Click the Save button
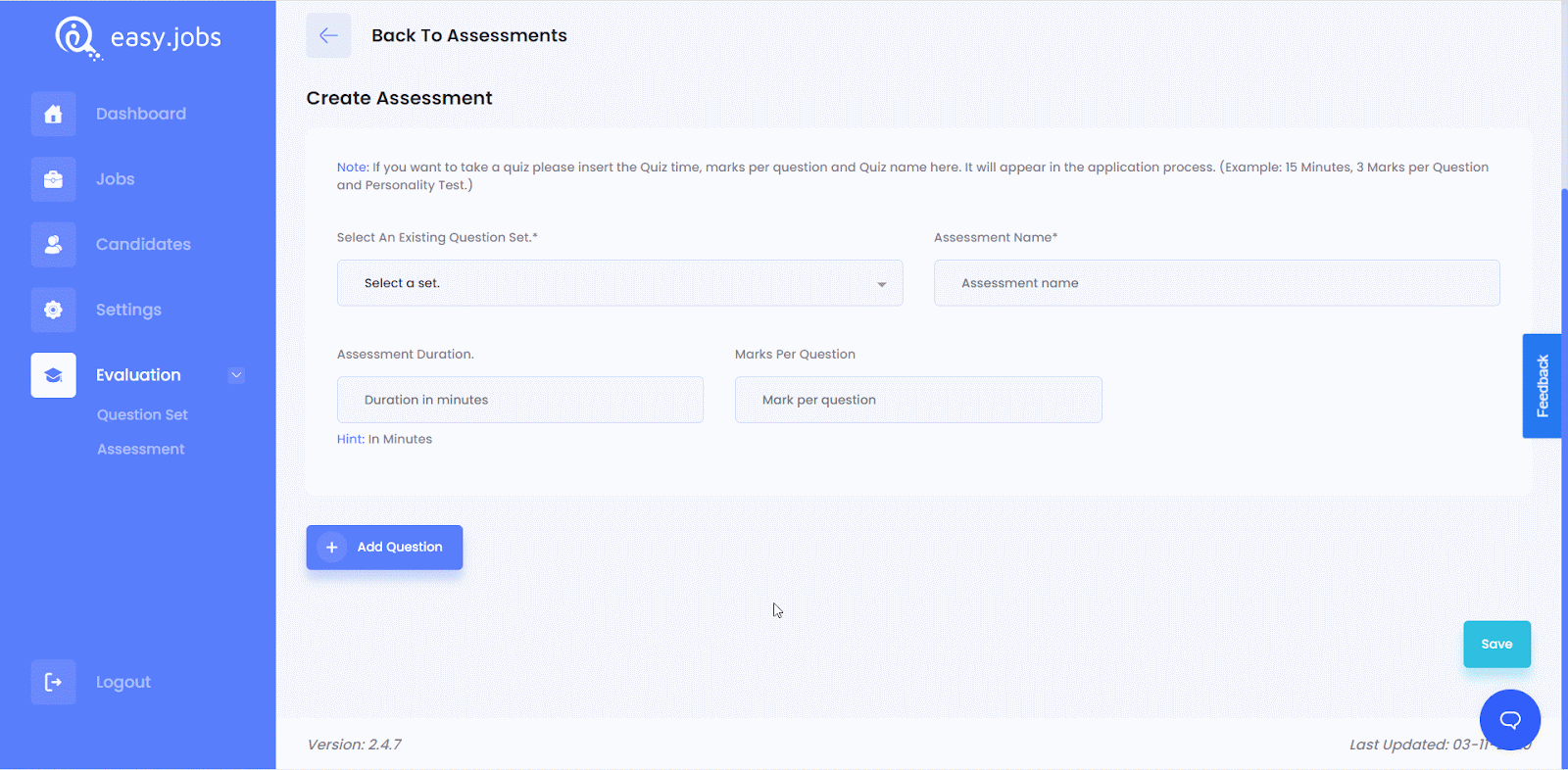 (x=1496, y=645)
